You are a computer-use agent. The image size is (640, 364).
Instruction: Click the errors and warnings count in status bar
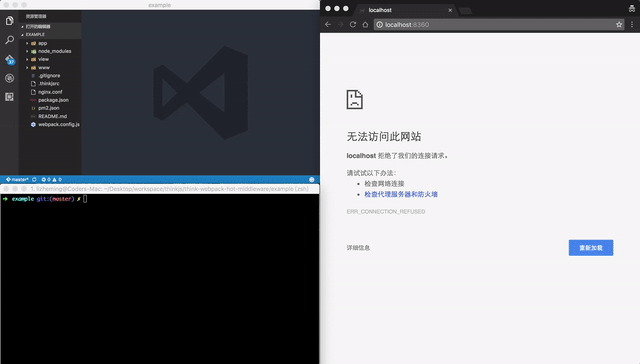pos(51,180)
